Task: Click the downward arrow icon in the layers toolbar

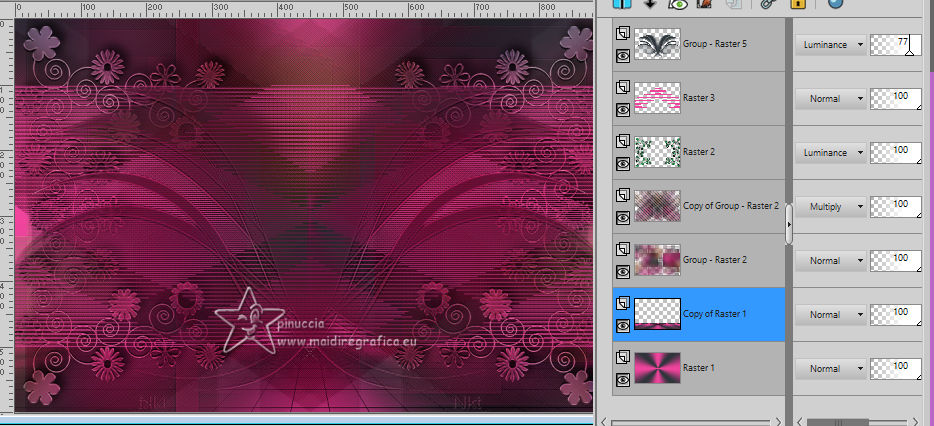Action: [650, 4]
